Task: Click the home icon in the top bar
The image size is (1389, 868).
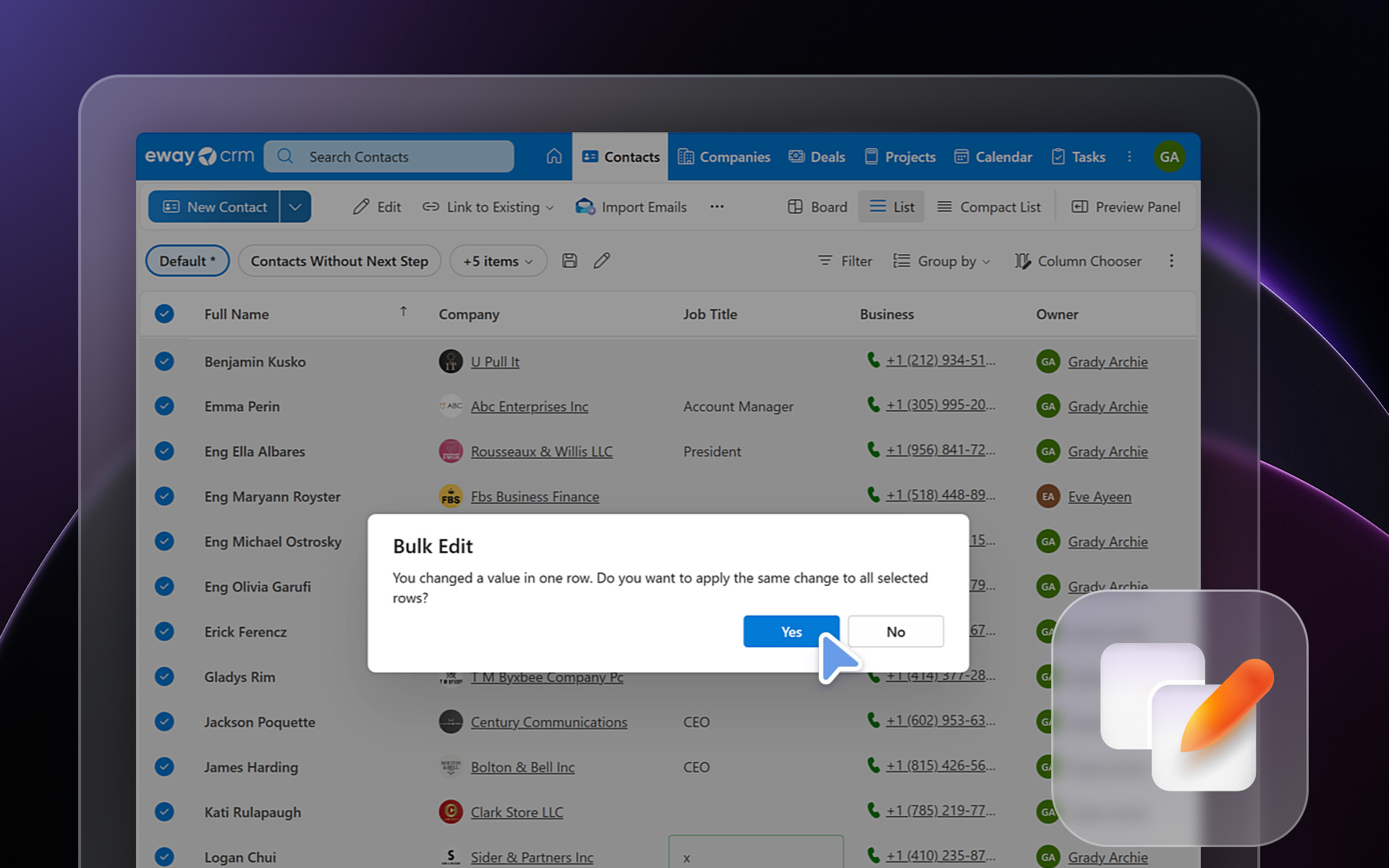Action: pos(553,156)
